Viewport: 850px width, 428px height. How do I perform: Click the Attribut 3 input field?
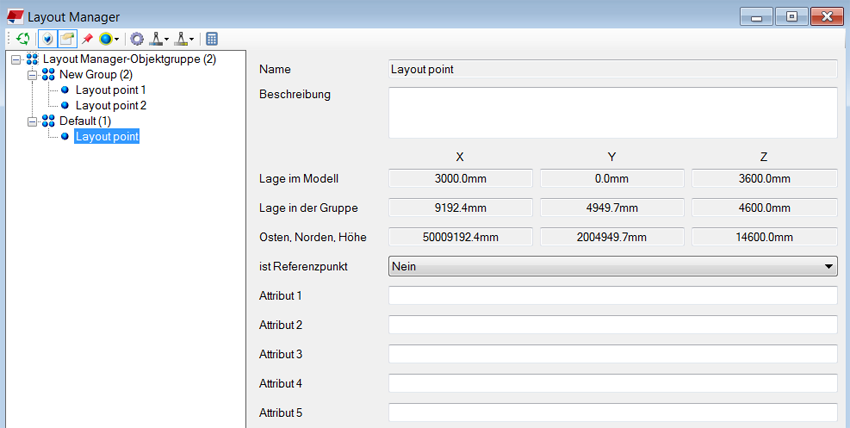612,354
